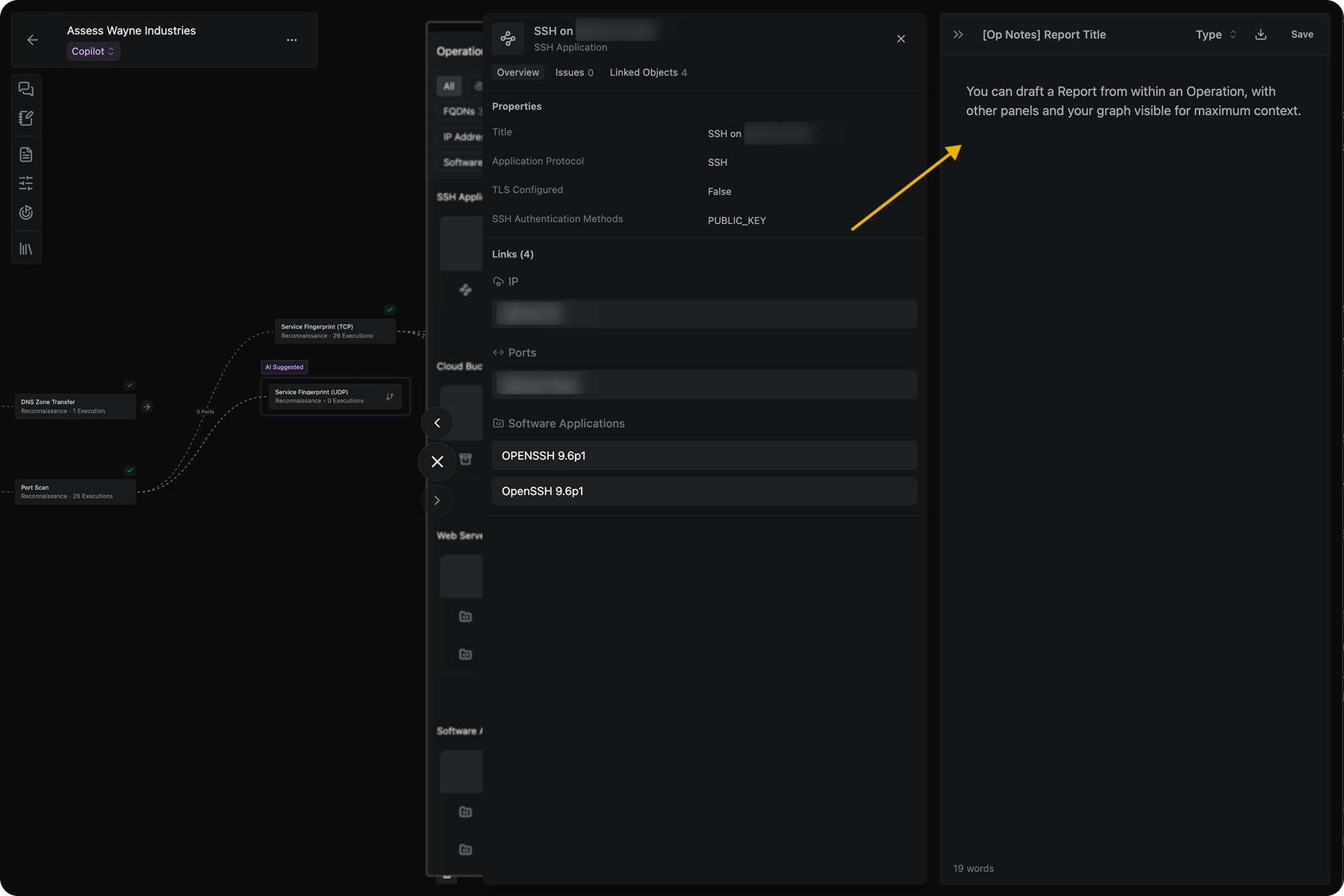
Task: Click the branch icon on Service Fingerprint (UDP)
Action: (x=390, y=396)
